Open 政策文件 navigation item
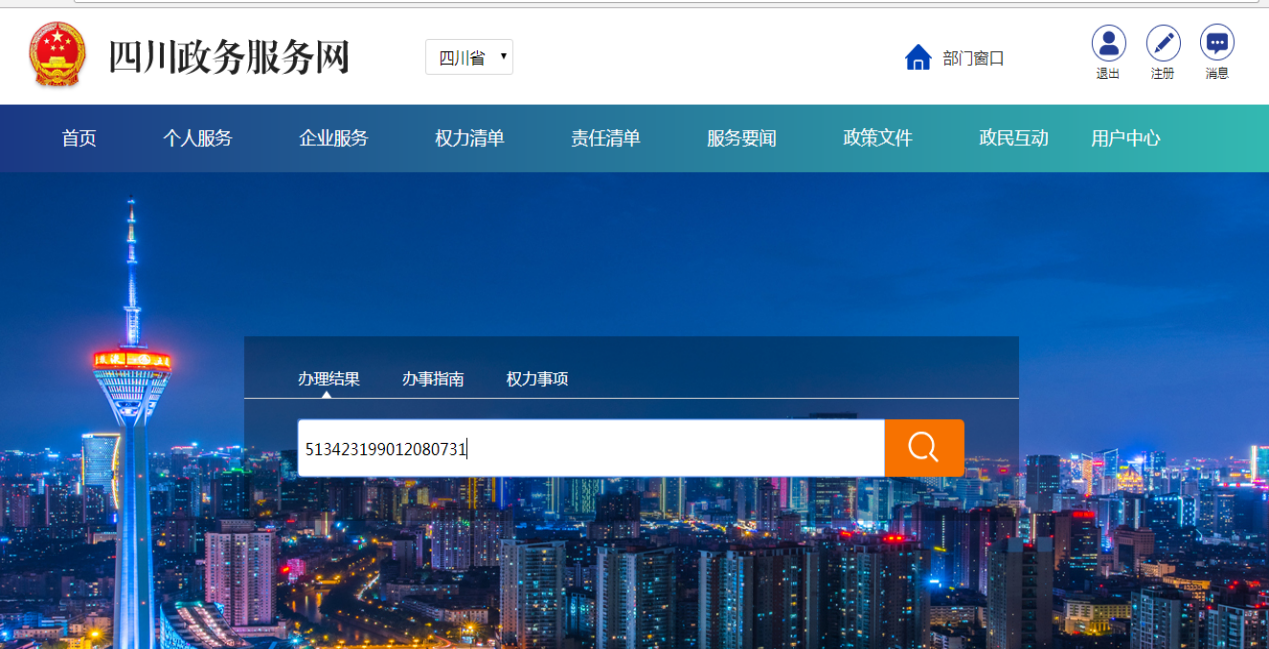The image size is (1269, 649). tap(878, 138)
